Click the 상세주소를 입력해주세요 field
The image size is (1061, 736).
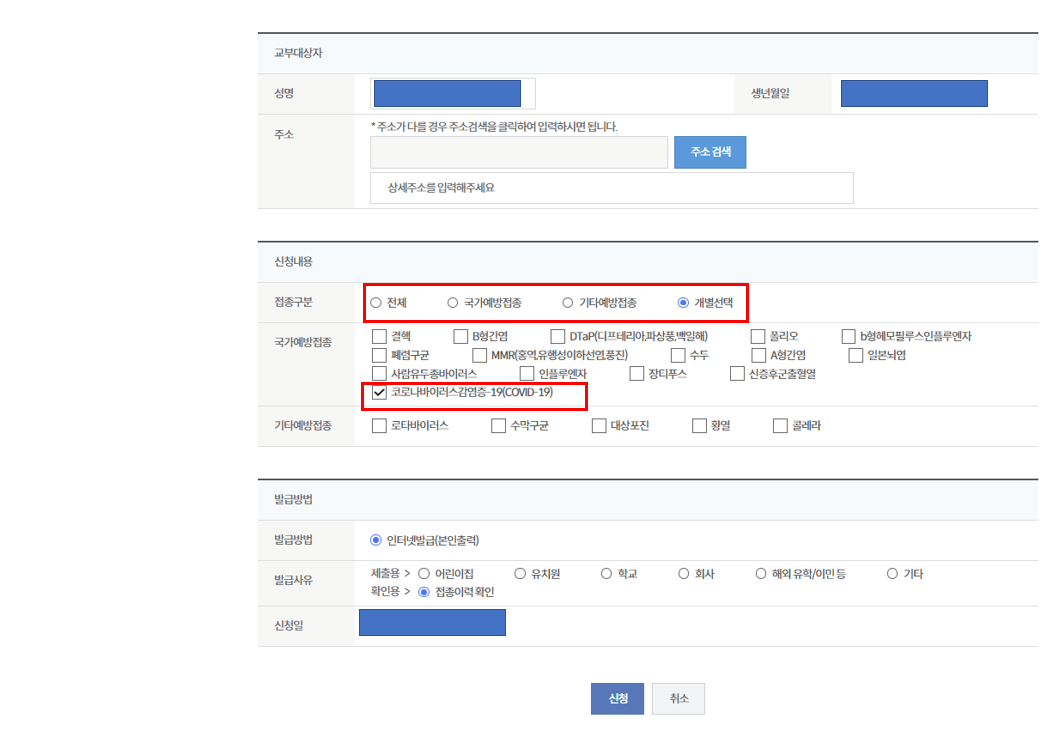[612, 188]
